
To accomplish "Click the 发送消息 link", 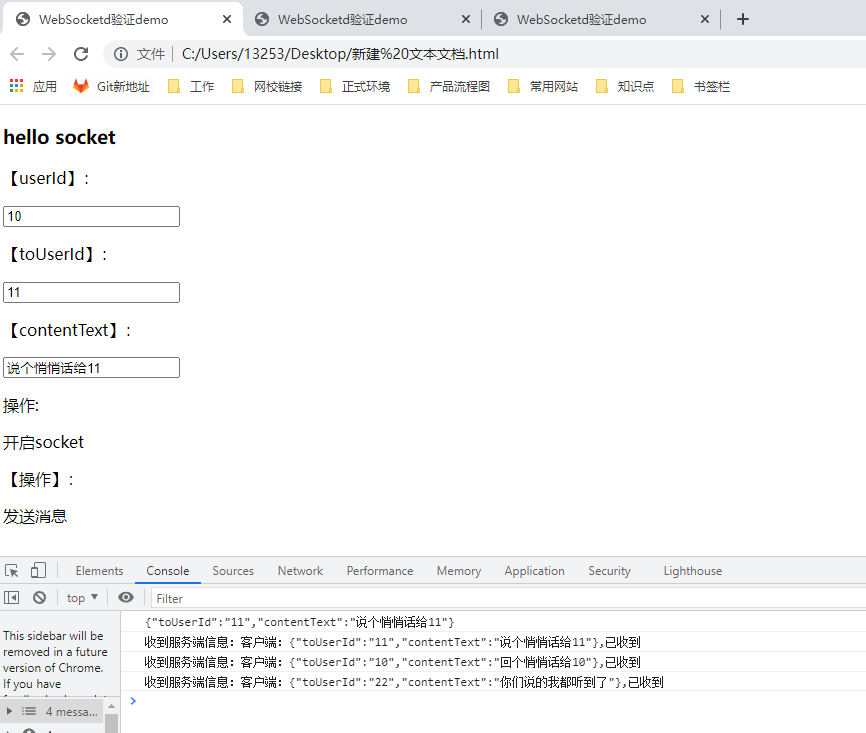I will (35, 517).
